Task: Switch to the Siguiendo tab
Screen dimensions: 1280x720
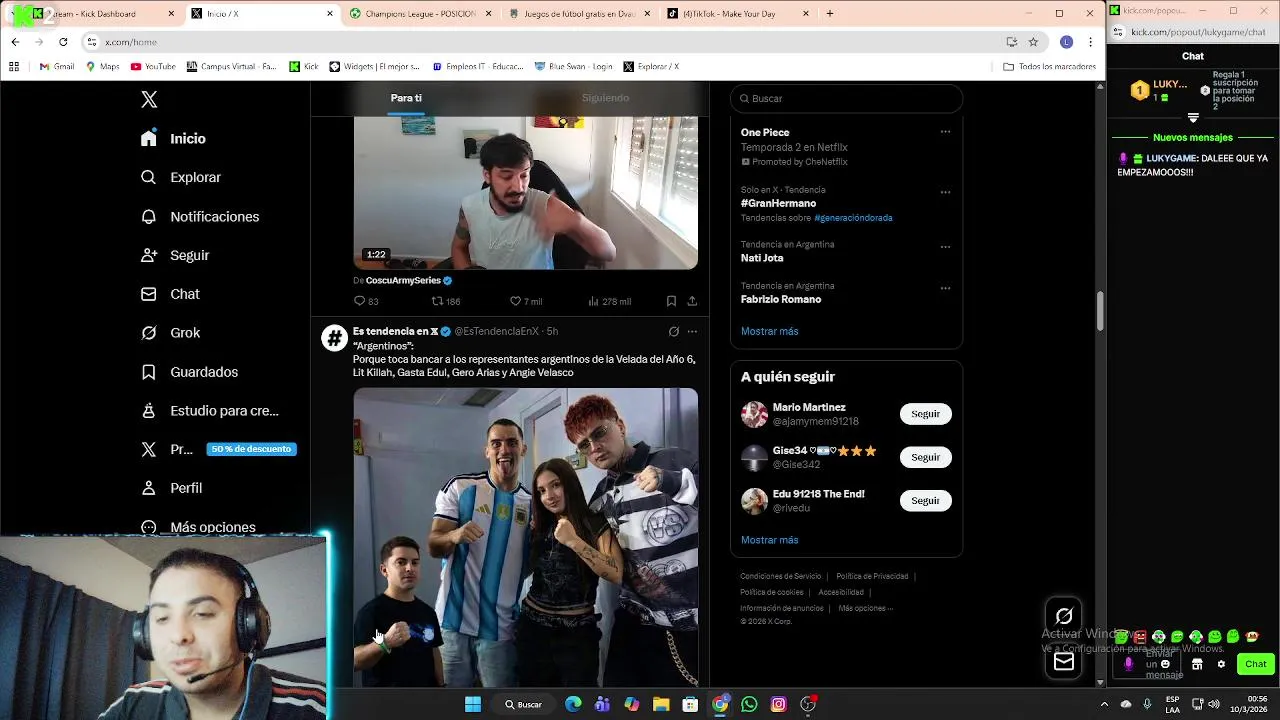Action: [x=605, y=98]
